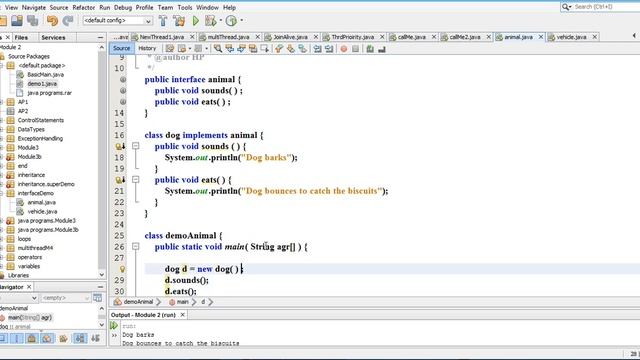
Task: Collapse the sounds() method fold
Action: point(136,146)
